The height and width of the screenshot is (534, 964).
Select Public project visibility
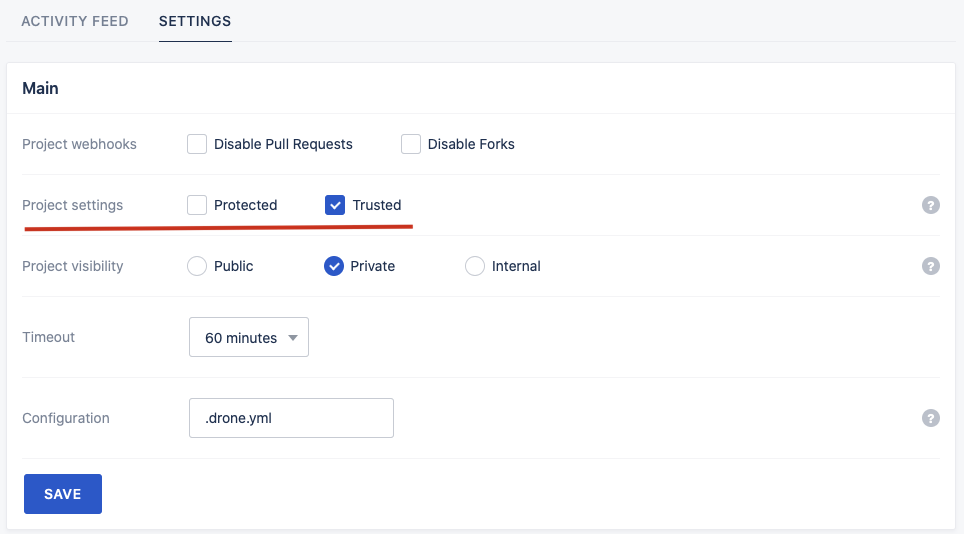pyautogui.click(x=197, y=266)
